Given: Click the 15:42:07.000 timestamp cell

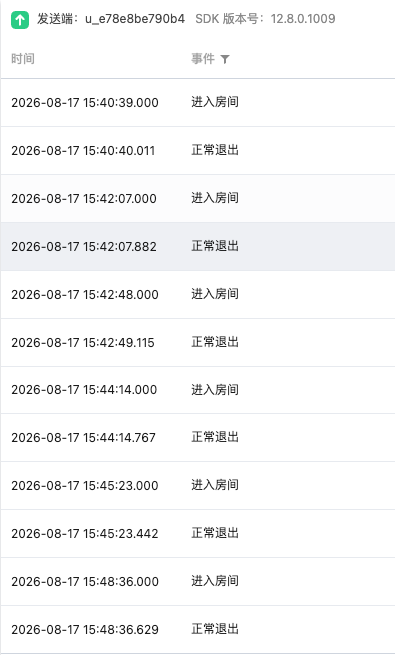Looking at the screenshot, I should tap(84, 198).
